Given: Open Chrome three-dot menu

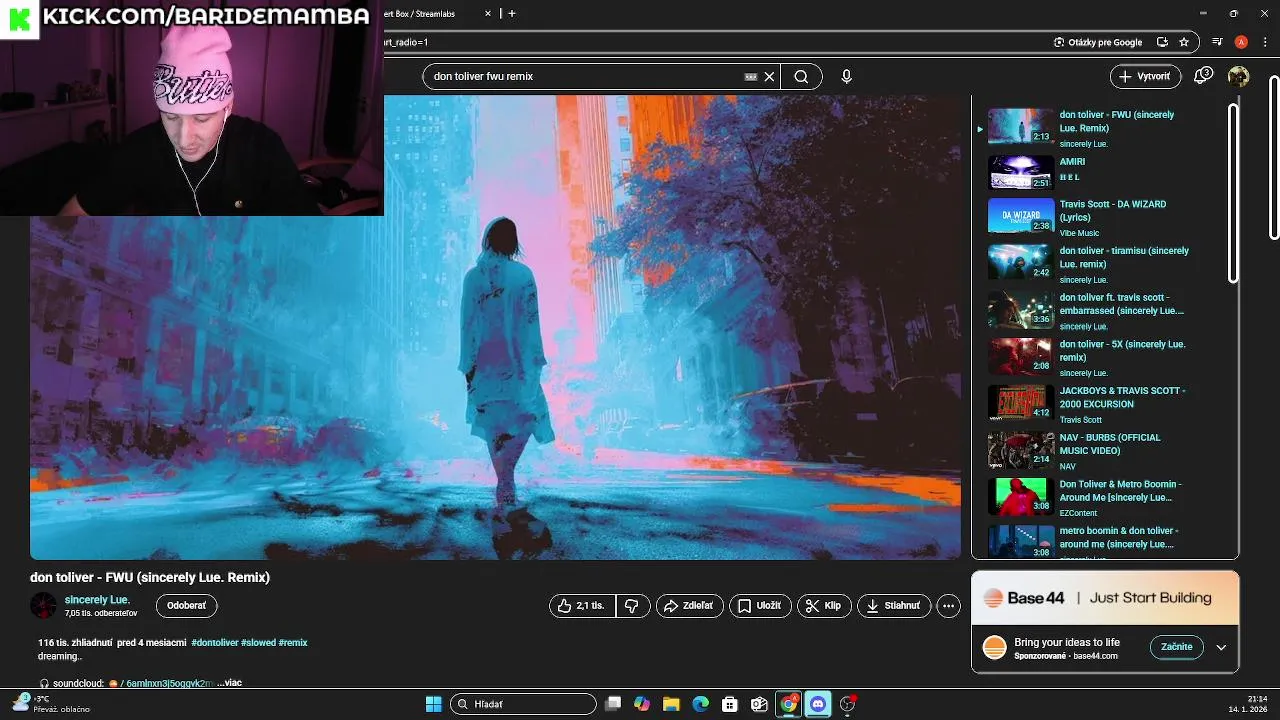Looking at the screenshot, I should [x=1263, y=42].
